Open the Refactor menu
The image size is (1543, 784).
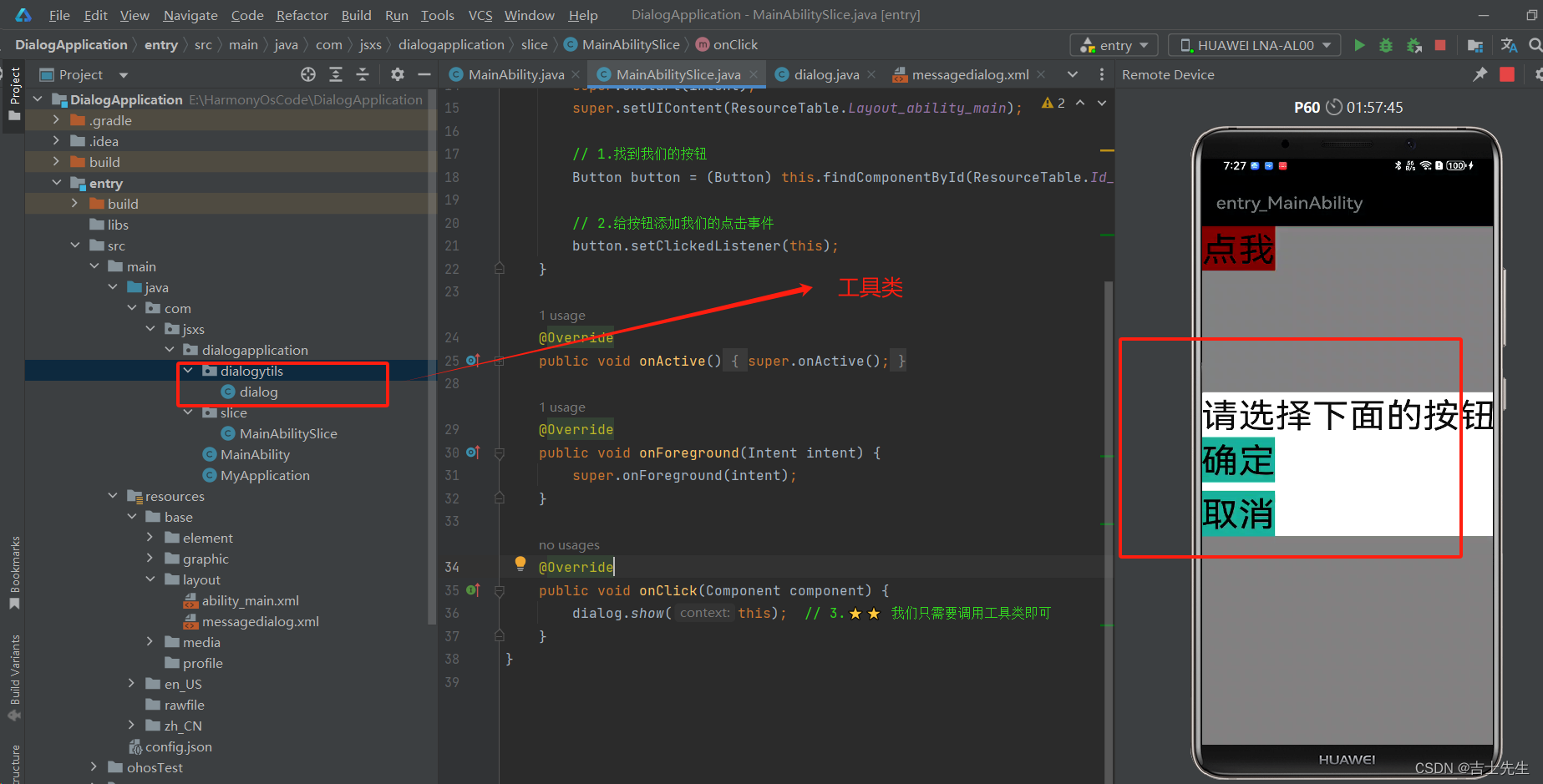click(x=302, y=15)
